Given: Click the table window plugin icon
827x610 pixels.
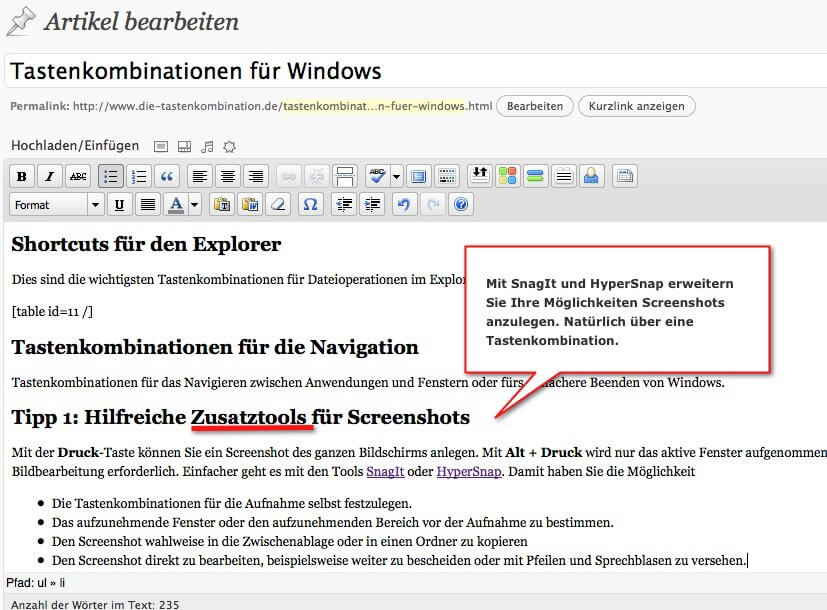Looking at the screenshot, I should tap(625, 176).
